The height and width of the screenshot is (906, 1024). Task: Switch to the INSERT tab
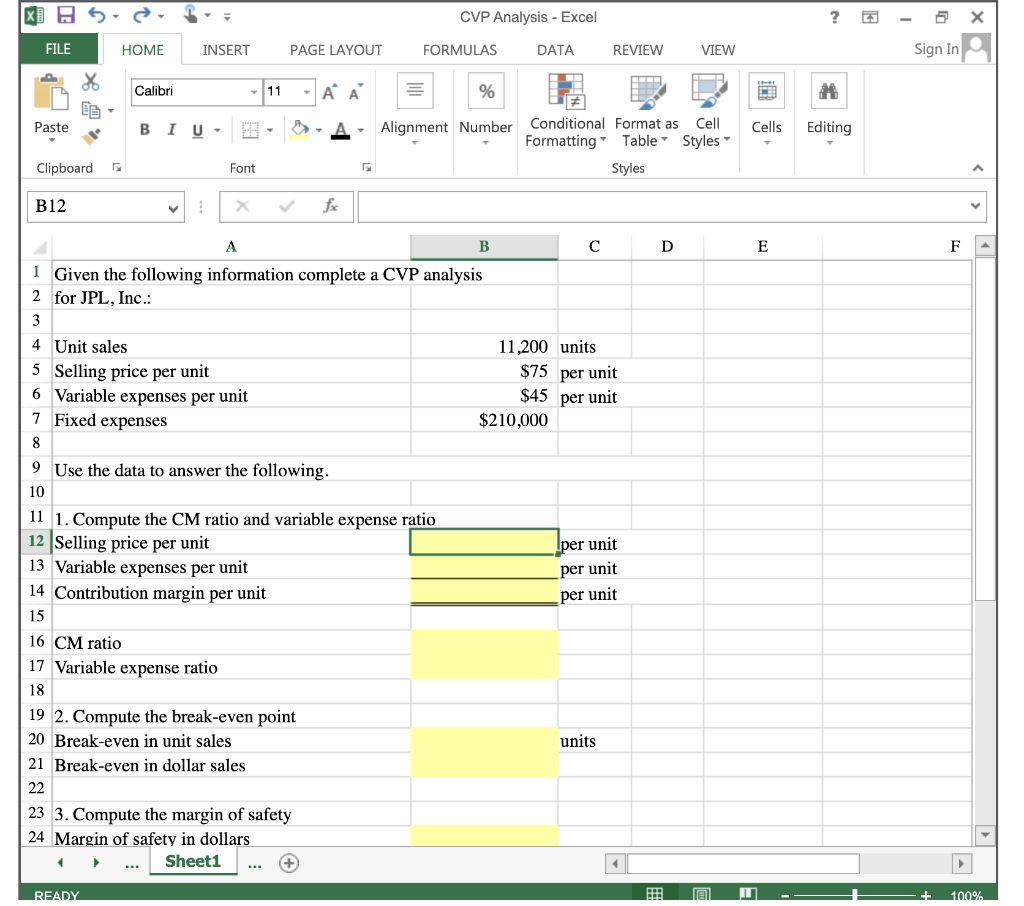(x=226, y=50)
